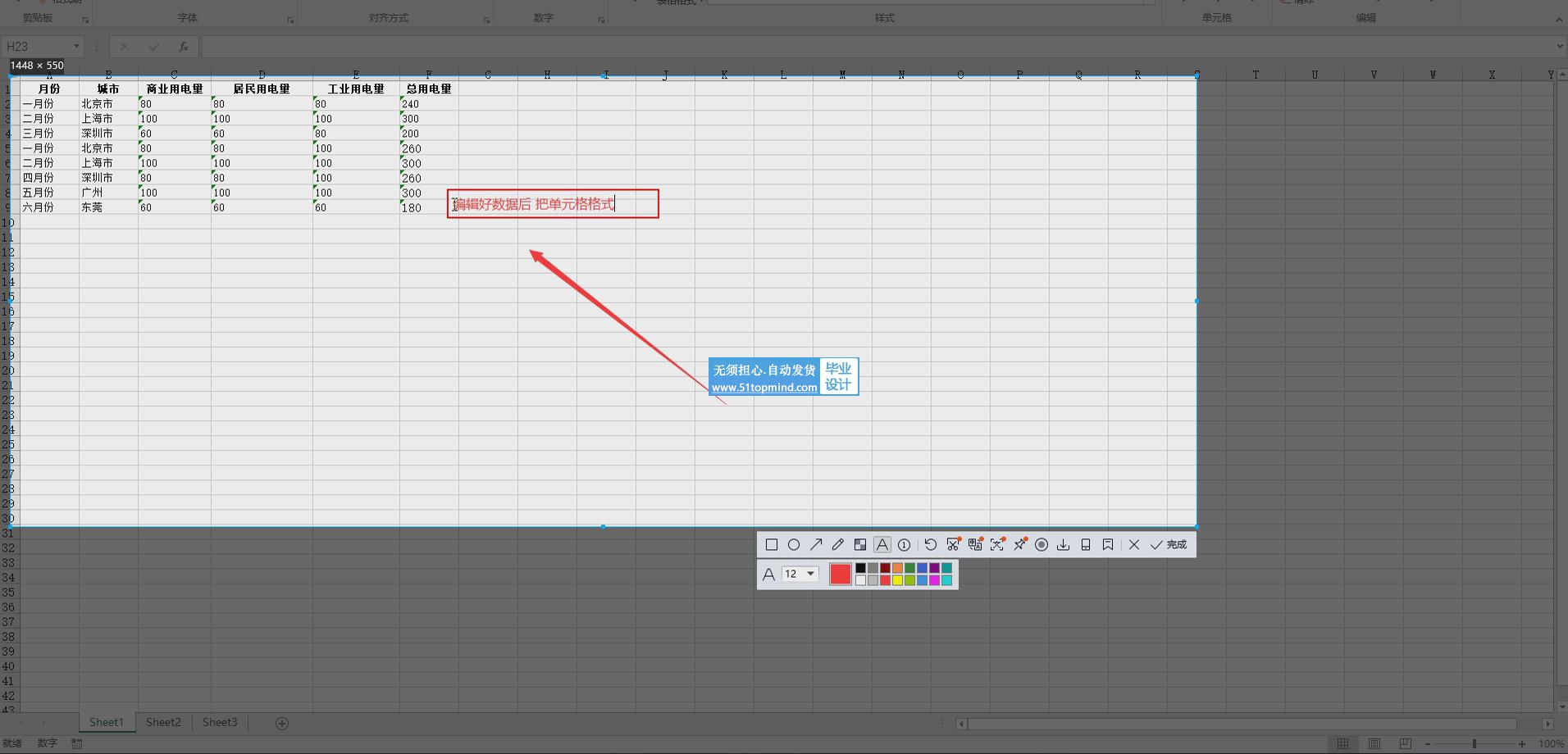Pick the magenta color swatch
Image resolution: width=1568 pixels, height=754 pixels.
tap(934, 580)
